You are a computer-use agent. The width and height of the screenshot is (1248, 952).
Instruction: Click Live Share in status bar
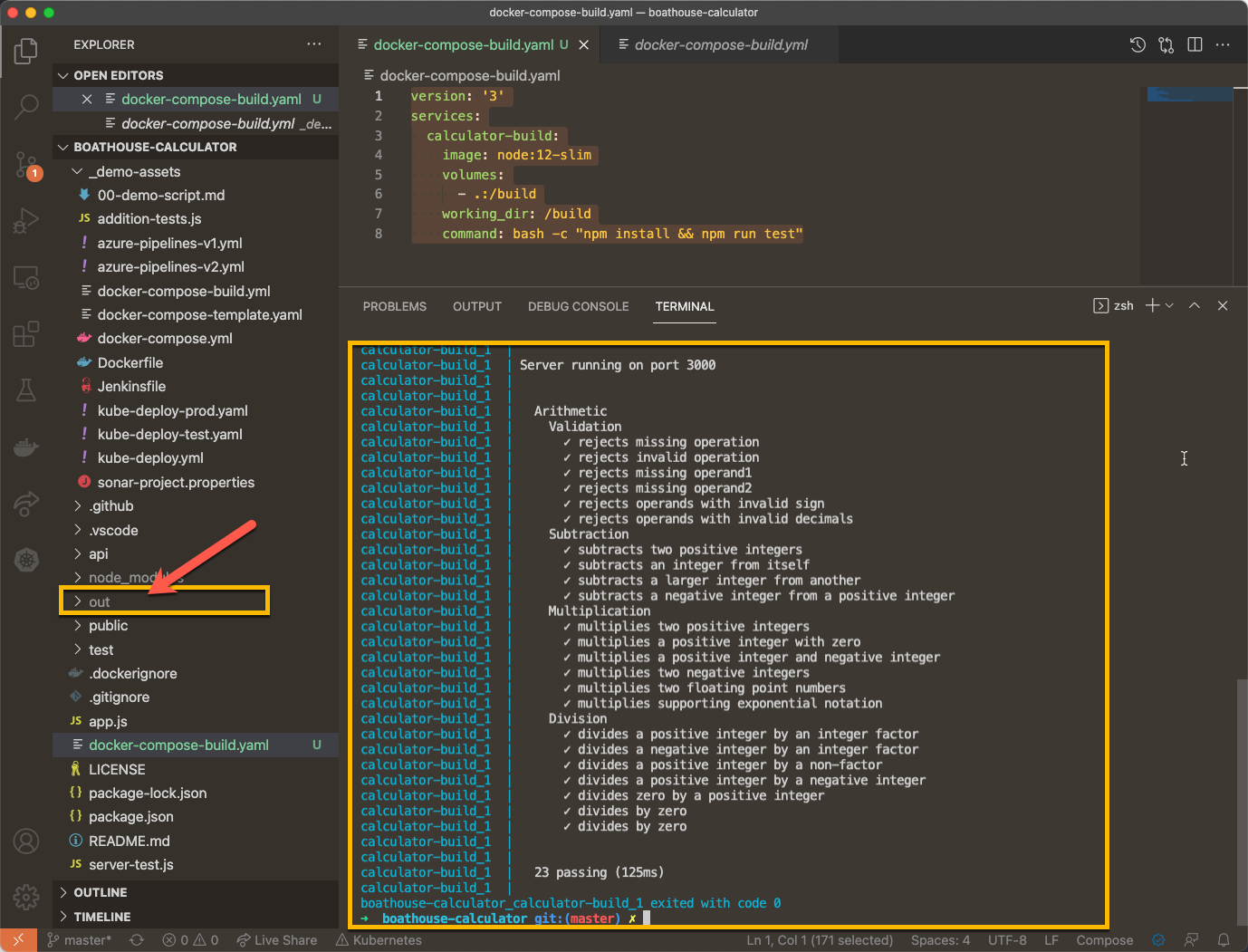pos(277,940)
